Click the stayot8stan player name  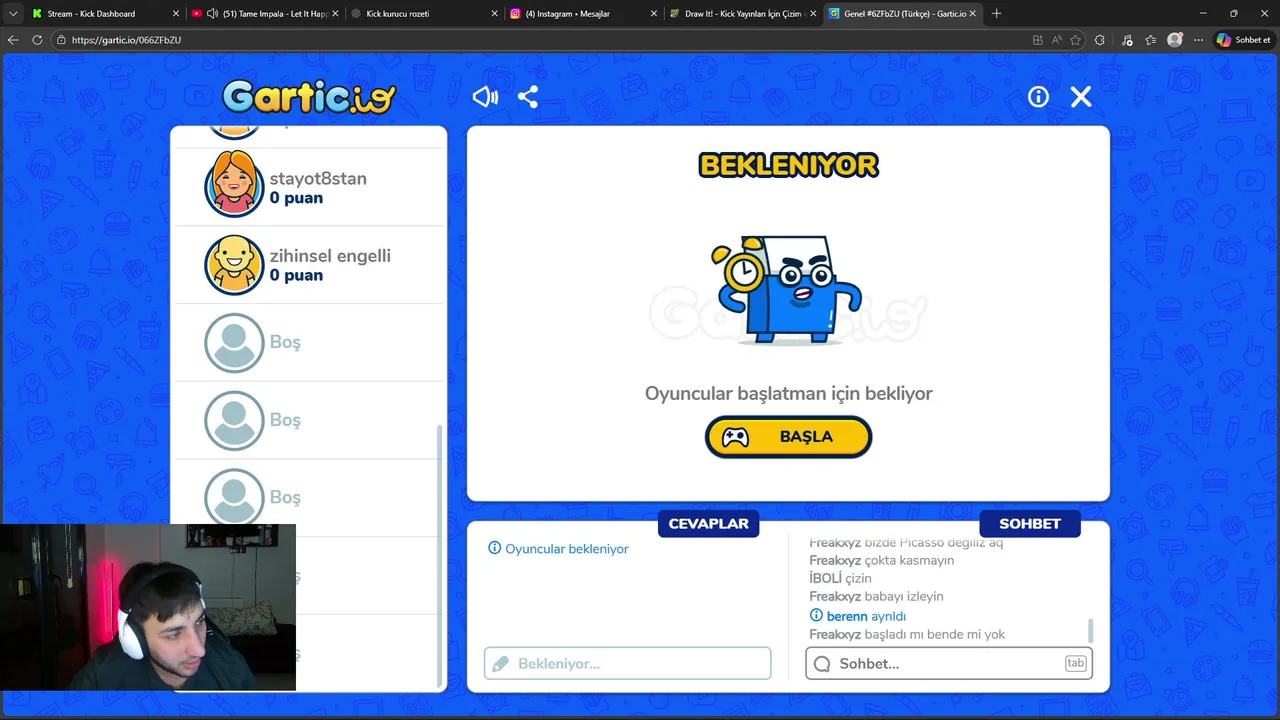(x=318, y=178)
